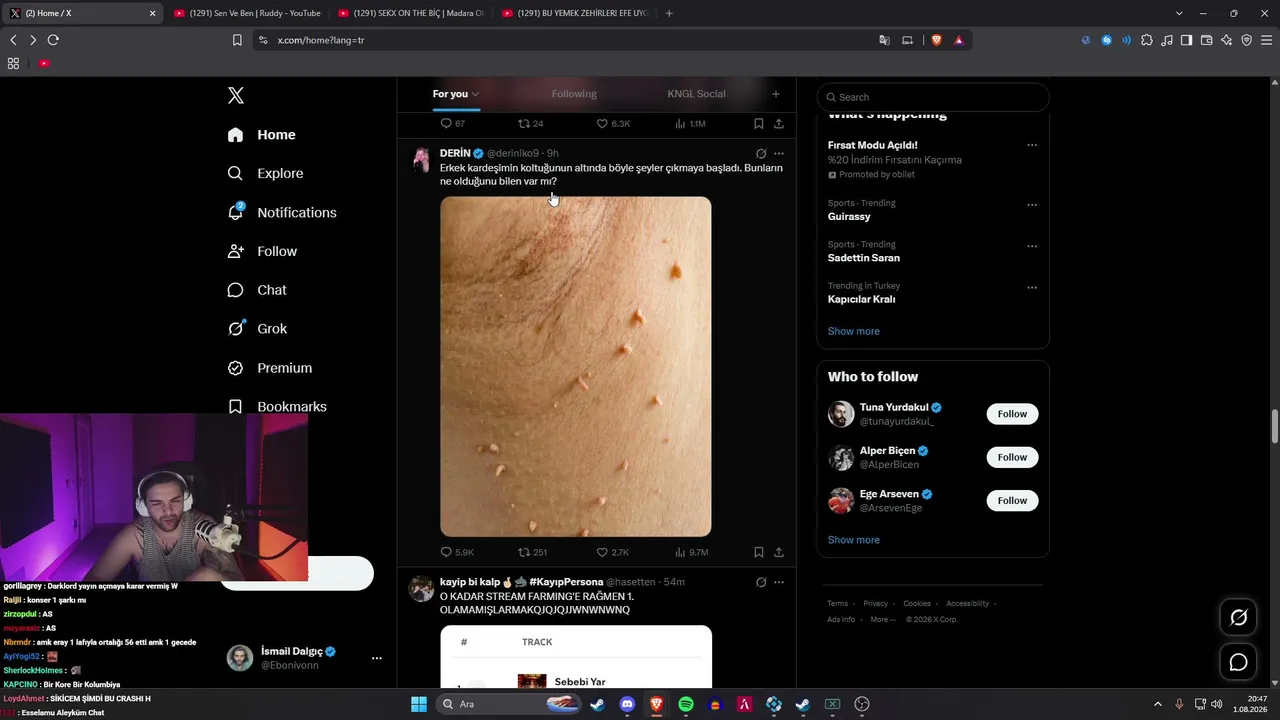Screen dimensions: 1280x720
Task: Open Discord from the taskbar
Action: pyautogui.click(x=627, y=704)
